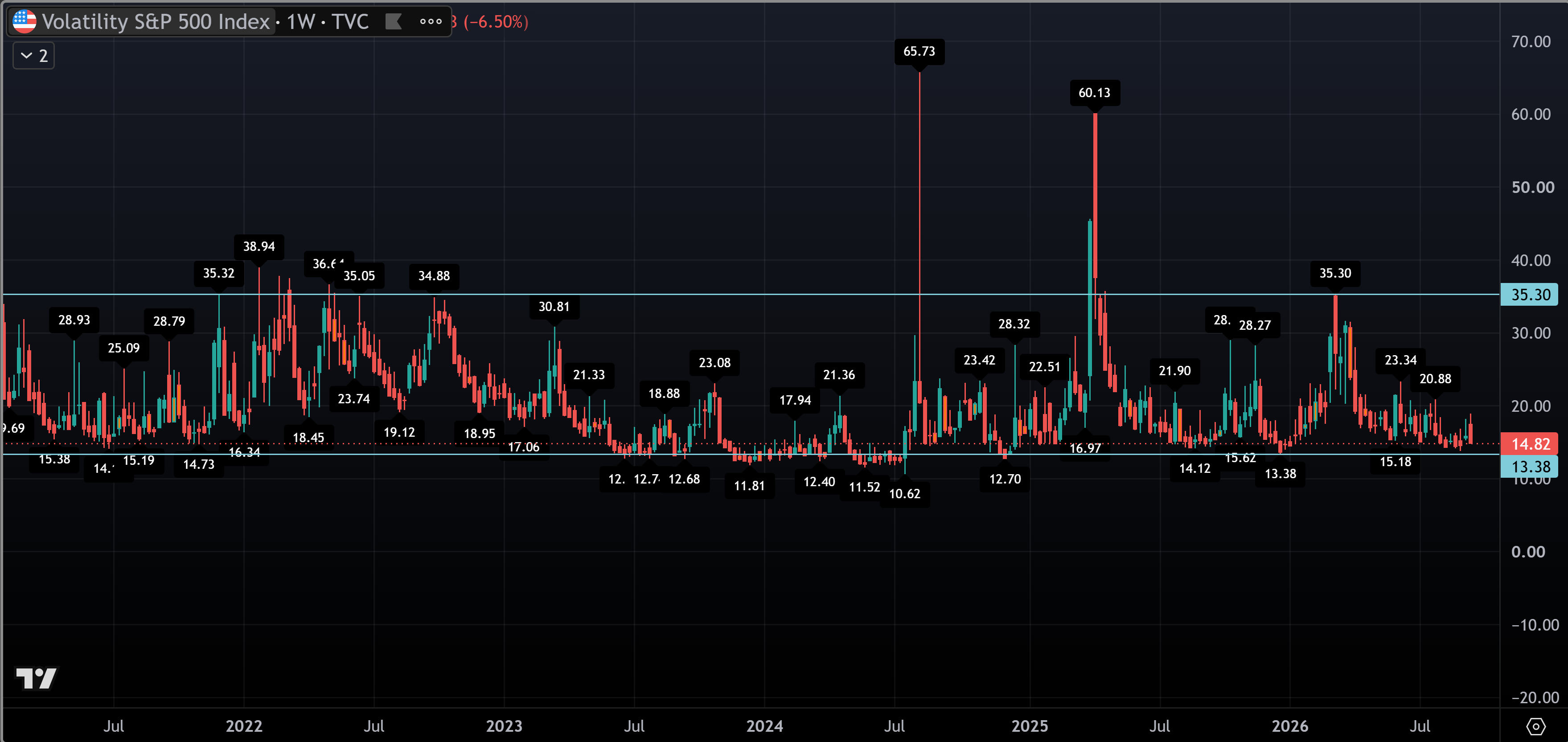1568x742 pixels.
Task: Click the 18.45 pivot low label
Action: point(308,438)
